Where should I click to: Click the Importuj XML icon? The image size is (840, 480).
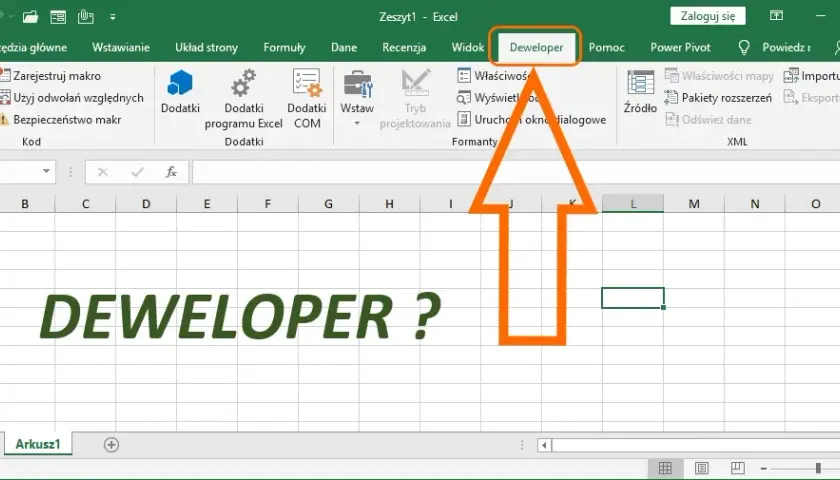pos(791,76)
